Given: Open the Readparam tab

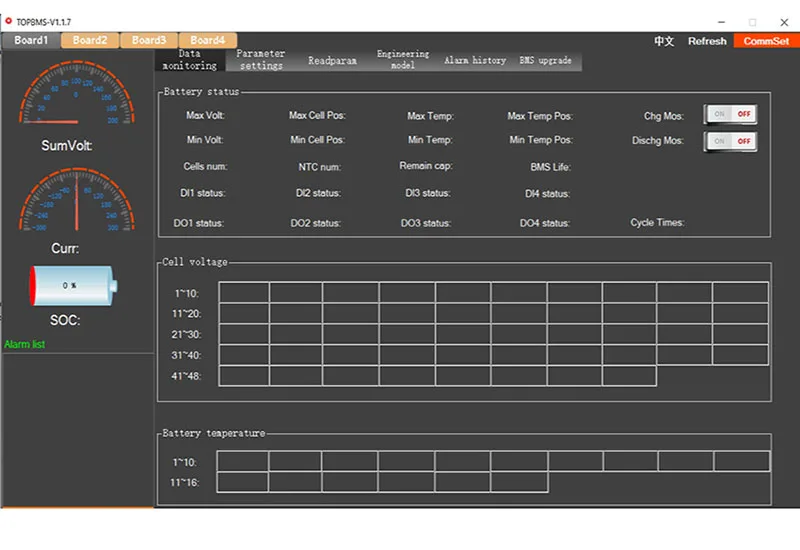Looking at the screenshot, I should 332,61.
